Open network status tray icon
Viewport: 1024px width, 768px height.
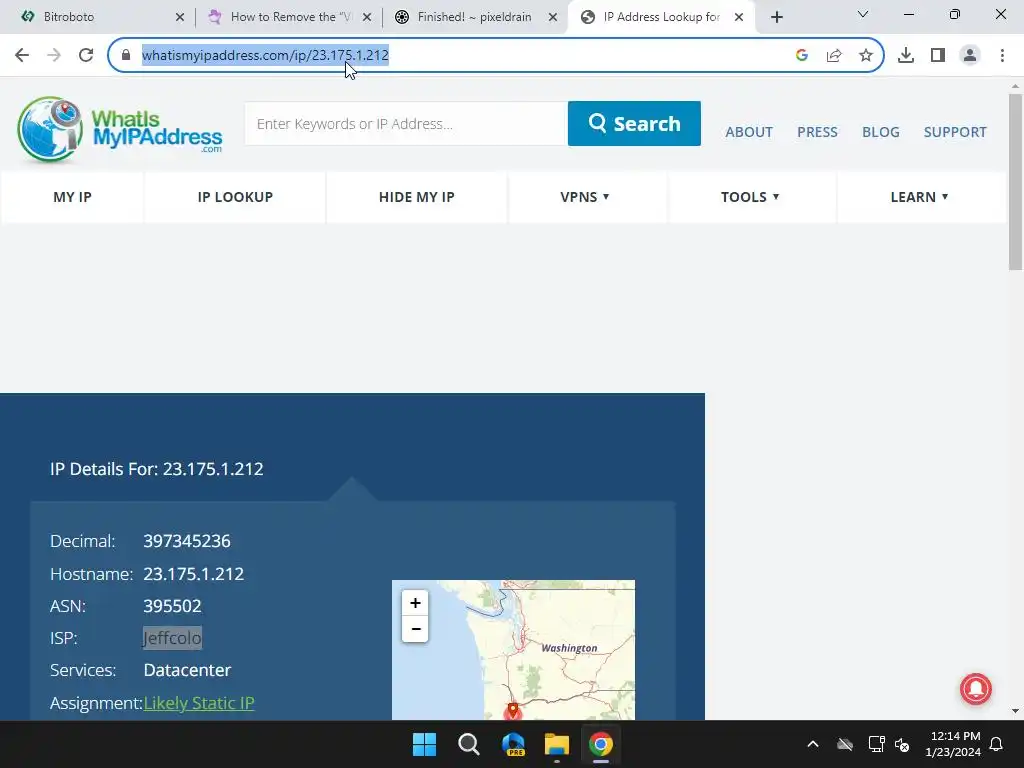point(876,744)
